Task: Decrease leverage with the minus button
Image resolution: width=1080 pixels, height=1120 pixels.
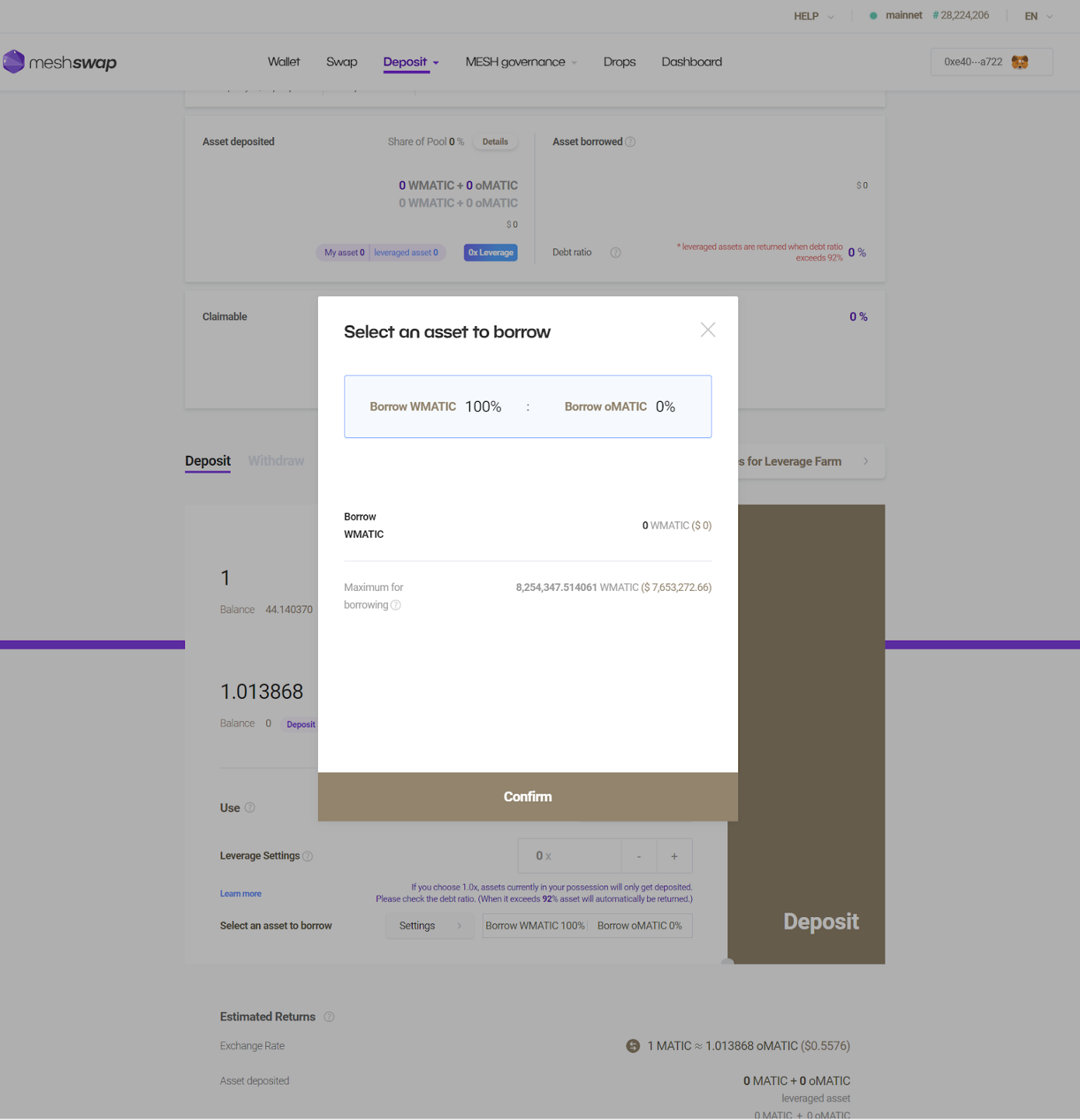Action: (x=639, y=856)
